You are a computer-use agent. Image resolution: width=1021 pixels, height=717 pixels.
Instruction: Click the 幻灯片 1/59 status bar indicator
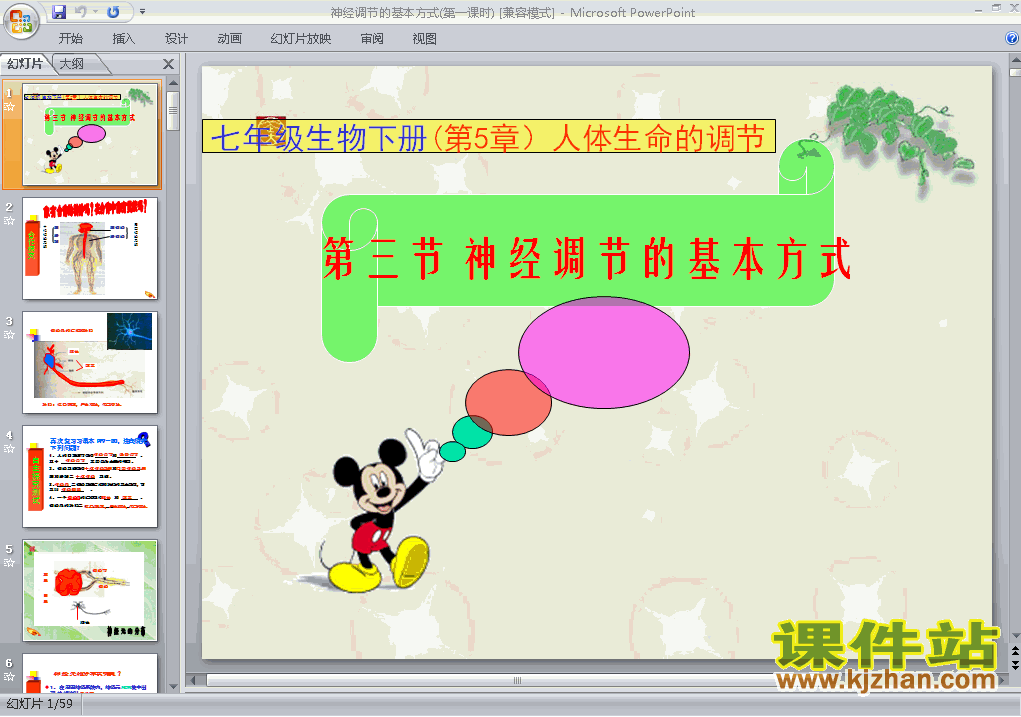tap(39, 704)
